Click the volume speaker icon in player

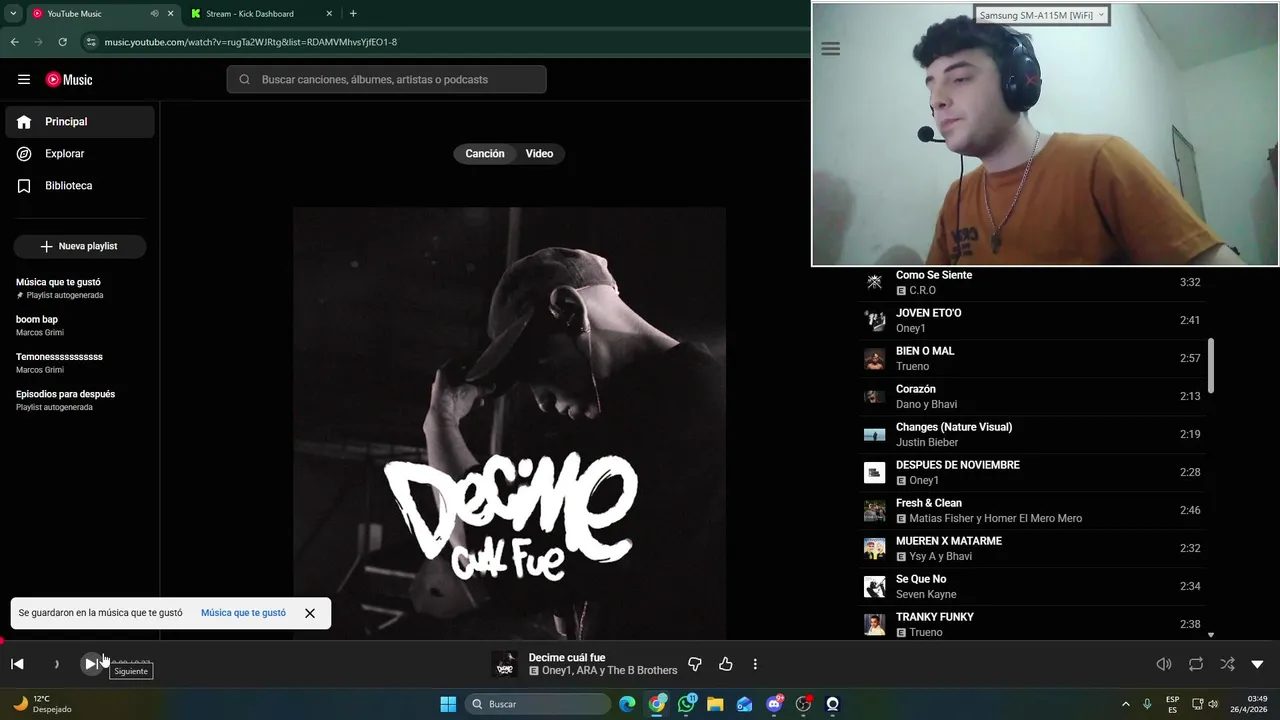point(1164,664)
